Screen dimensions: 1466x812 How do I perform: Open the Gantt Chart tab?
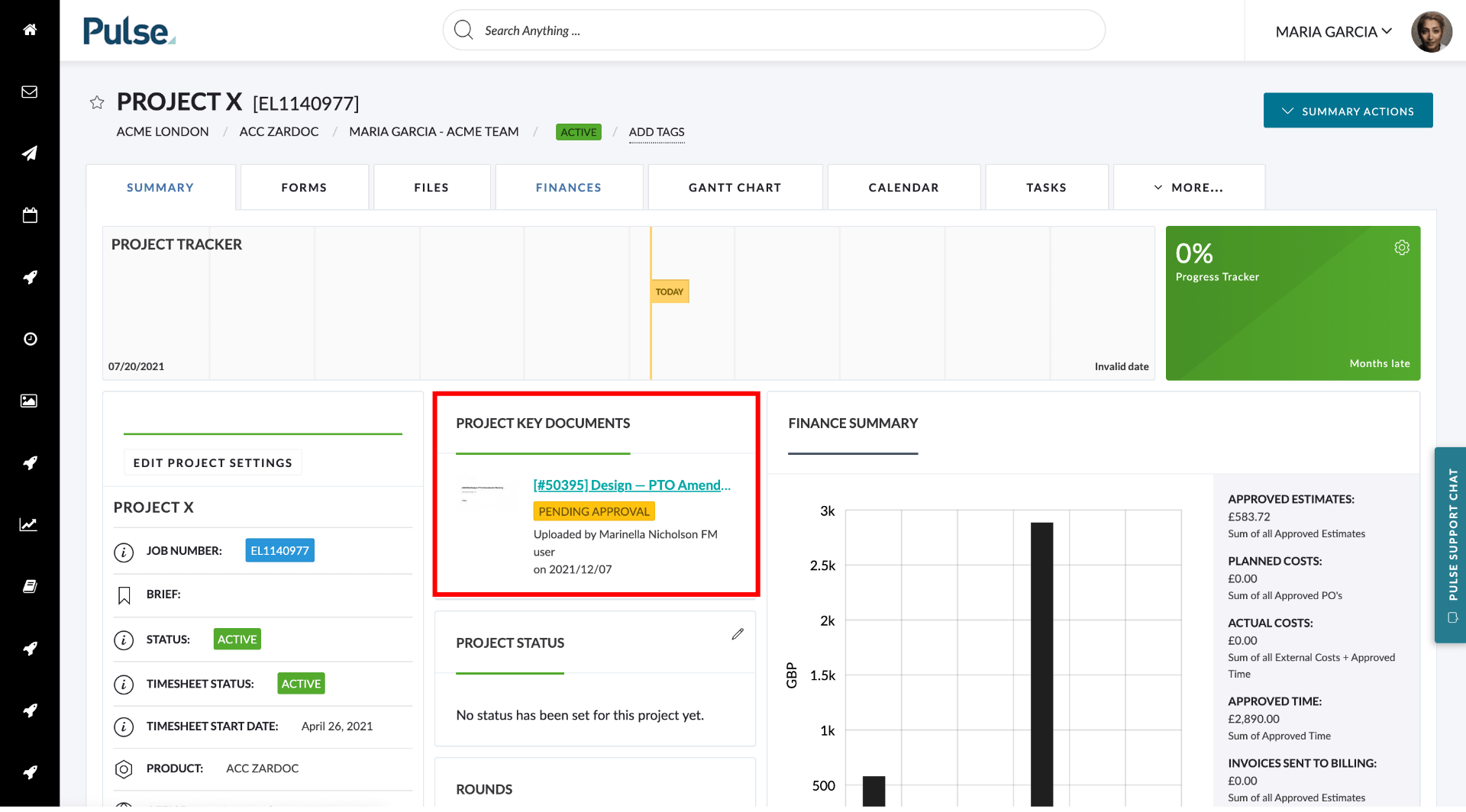tap(735, 187)
